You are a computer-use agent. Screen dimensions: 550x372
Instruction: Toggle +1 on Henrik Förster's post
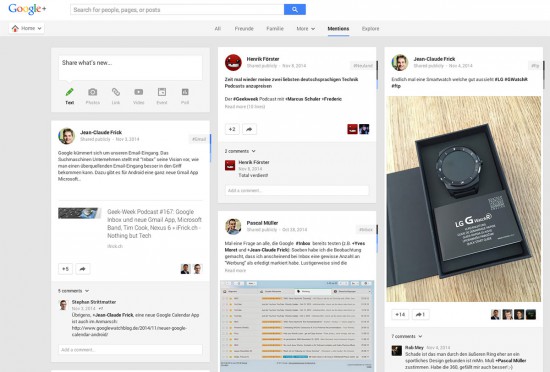click(232, 129)
